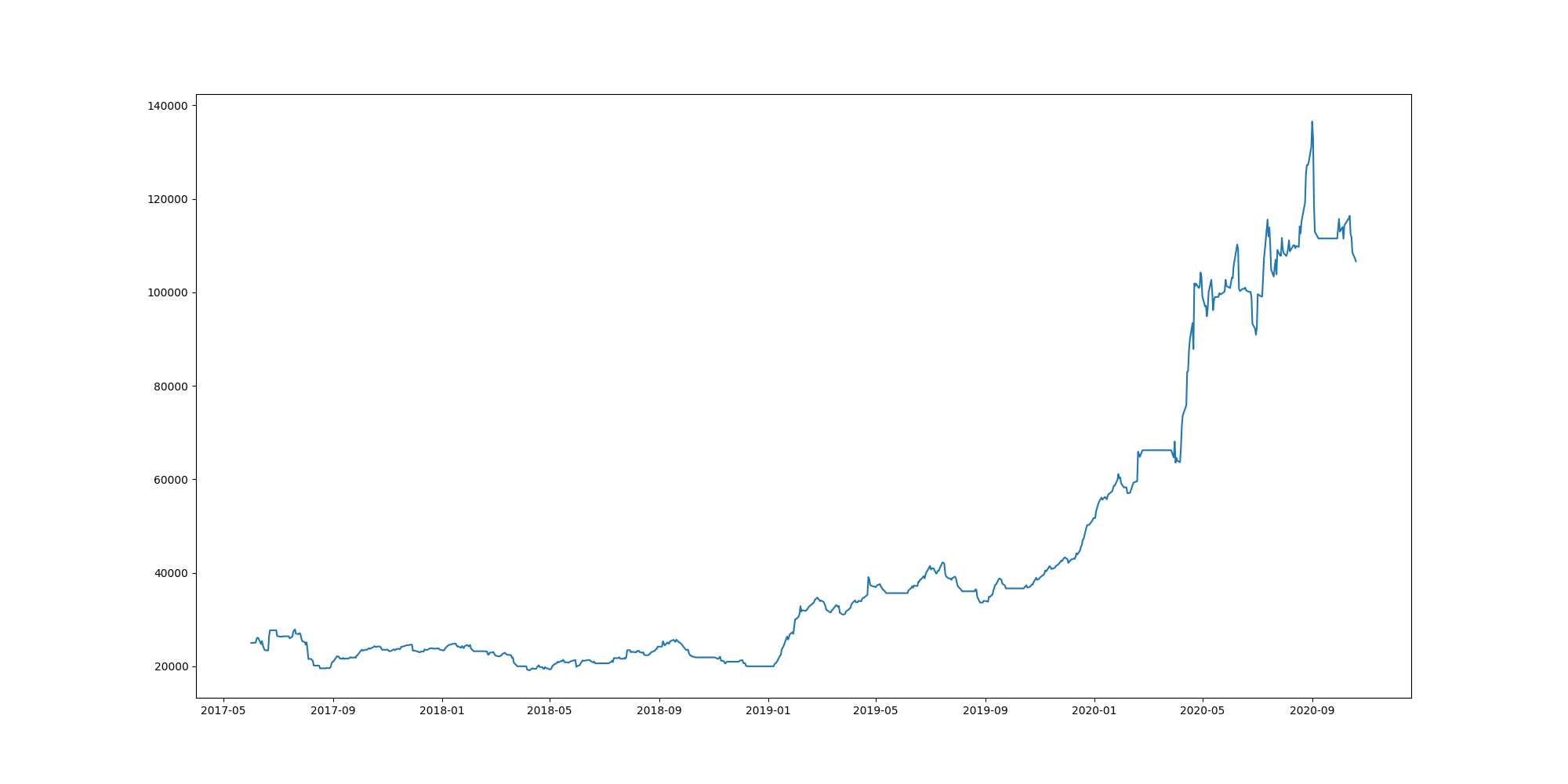Click the highest peak of the line

pos(1312,122)
